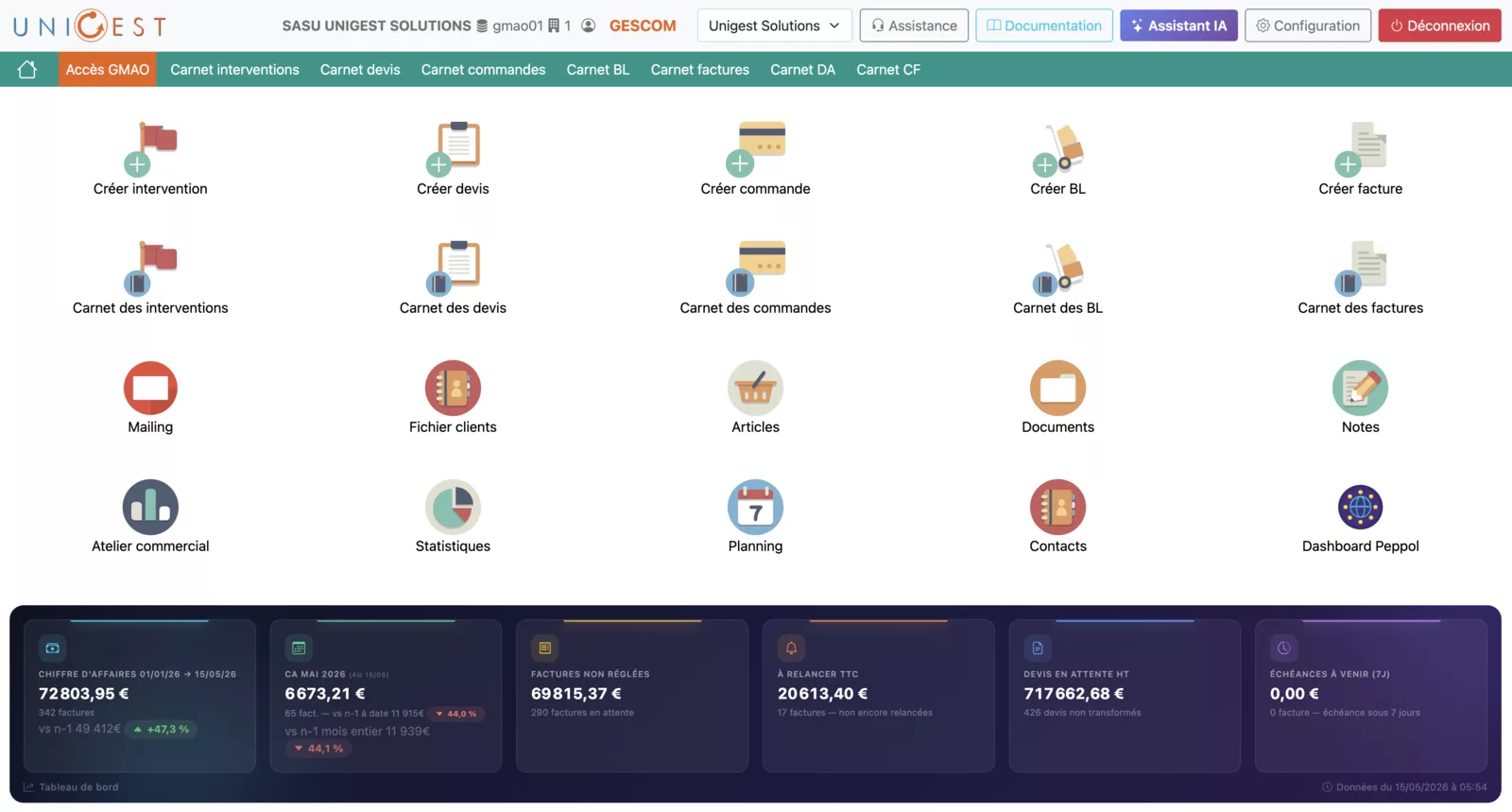
Task: Open the Atelier commercial bar chart icon
Action: click(x=150, y=507)
